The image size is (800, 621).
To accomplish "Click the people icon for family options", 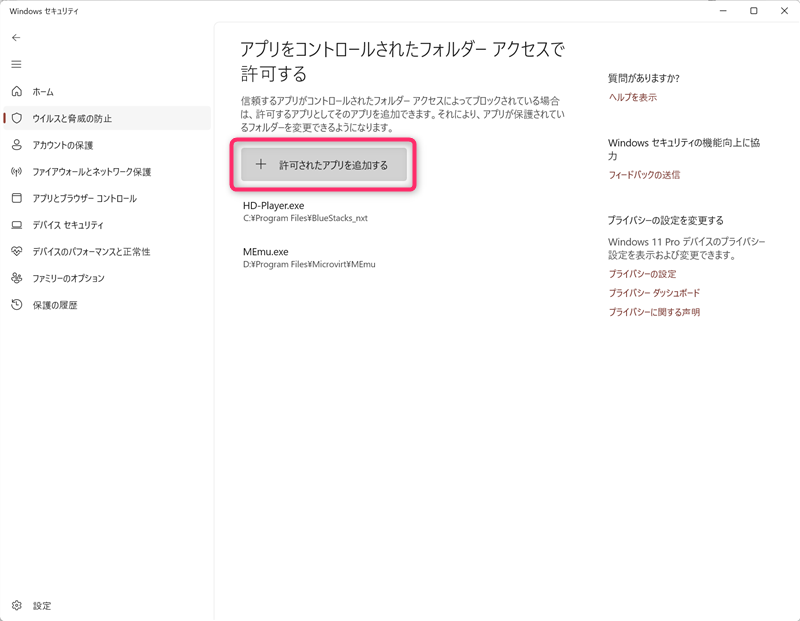I will [17, 278].
